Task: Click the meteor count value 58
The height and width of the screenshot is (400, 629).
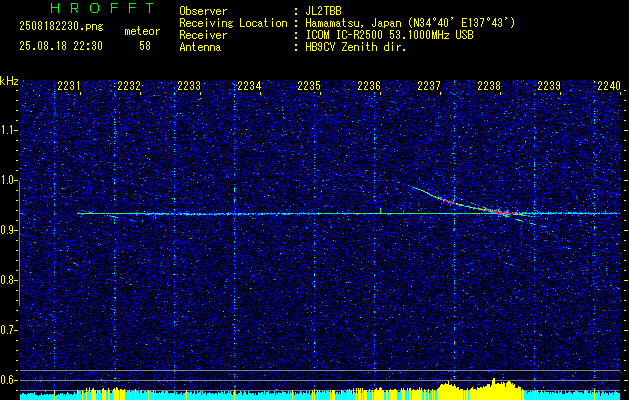Action: coord(145,46)
